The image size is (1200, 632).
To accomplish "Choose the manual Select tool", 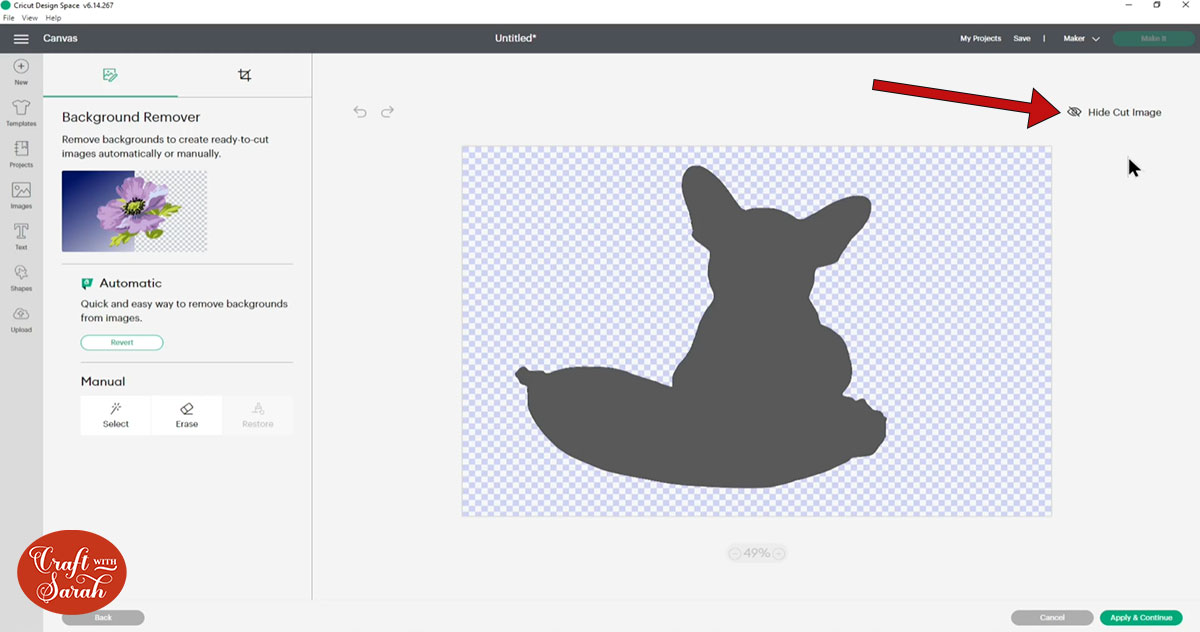I will point(116,415).
